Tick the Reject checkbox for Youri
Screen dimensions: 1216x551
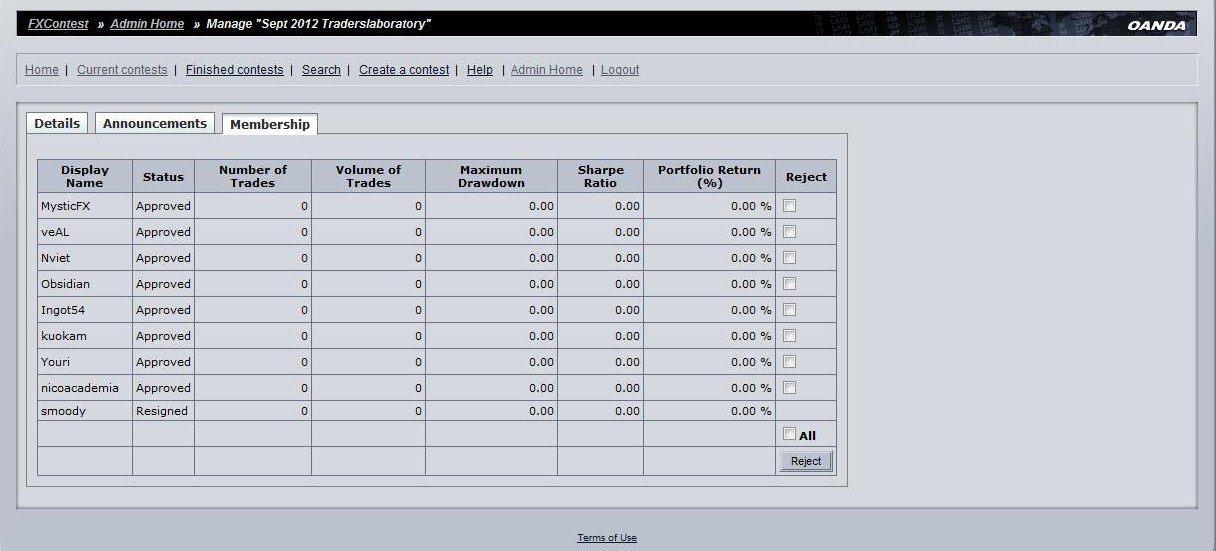[x=790, y=361]
